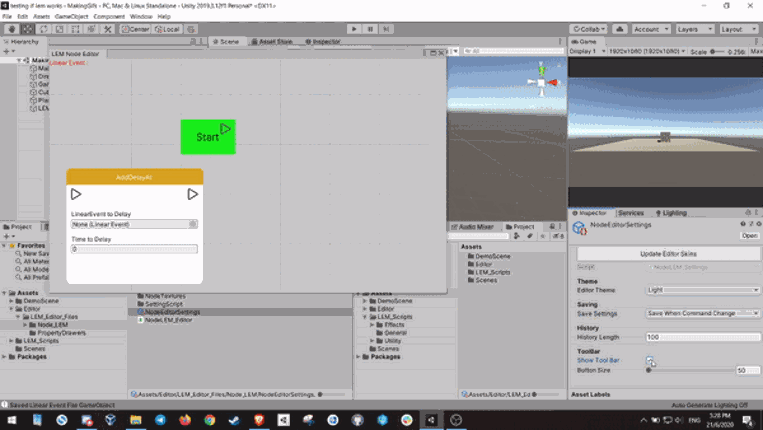Image resolution: width=763 pixels, height=430 pixels.
Task: Open Steam from the taskbar
Action: [x=235, y=420]
